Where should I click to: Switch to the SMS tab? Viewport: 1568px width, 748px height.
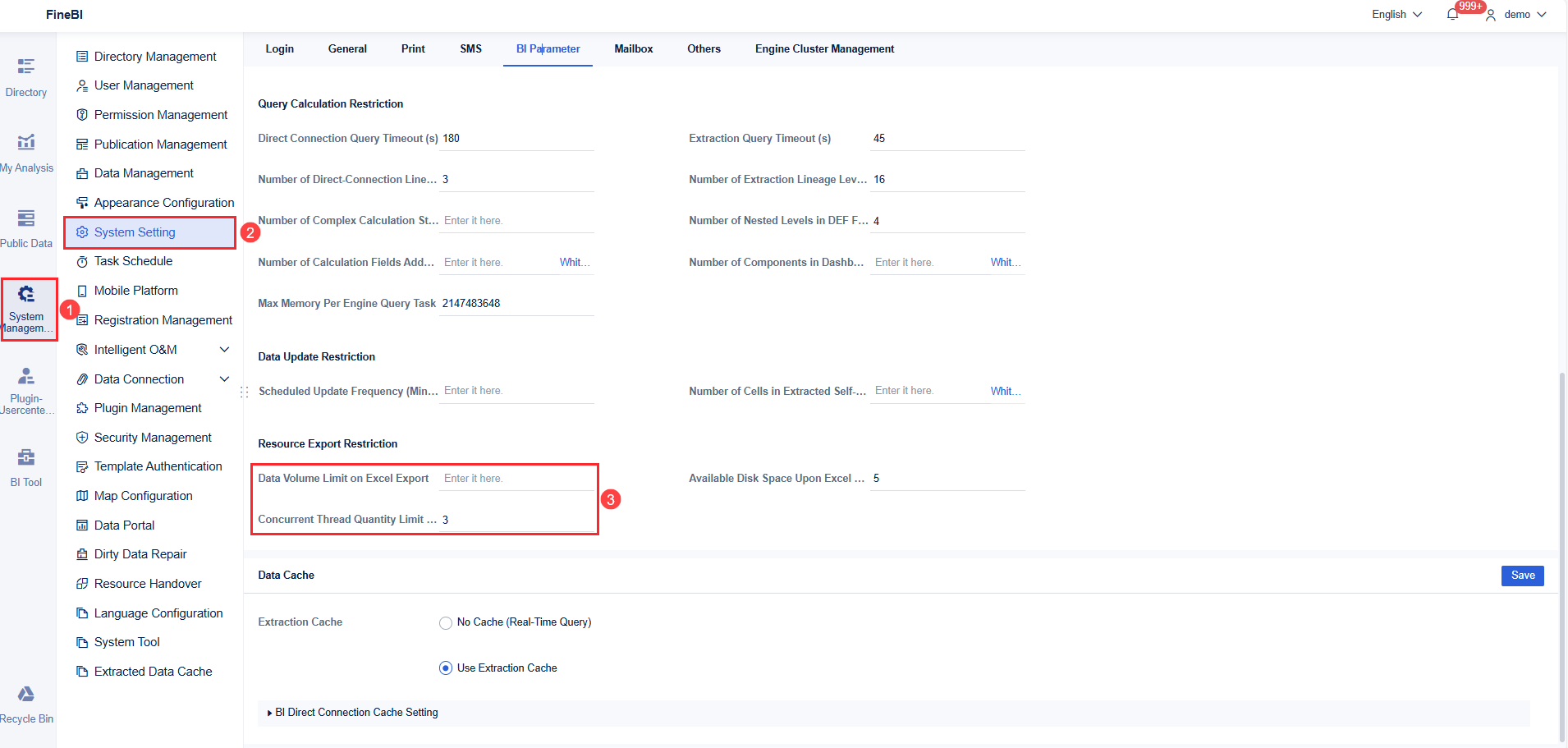(471, 49)
